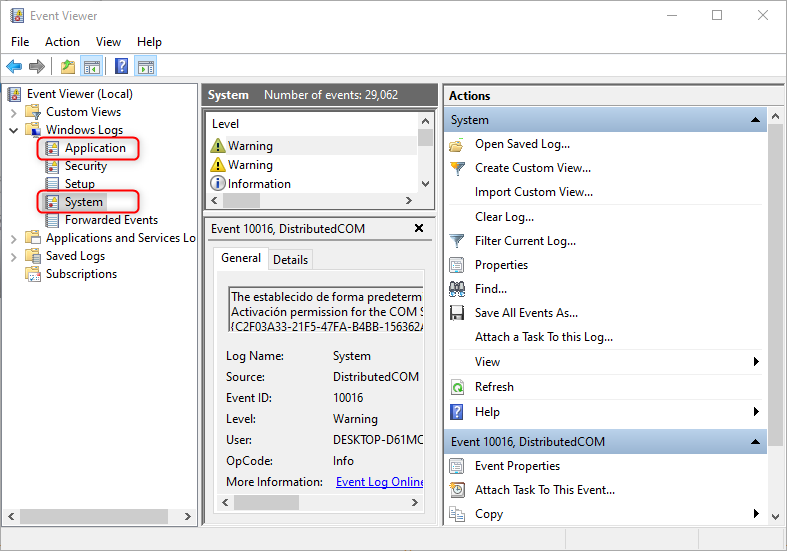Click the Open Saved Log folder icon
Viewport: 787px width, 551px height.
[x=457, y=144]
